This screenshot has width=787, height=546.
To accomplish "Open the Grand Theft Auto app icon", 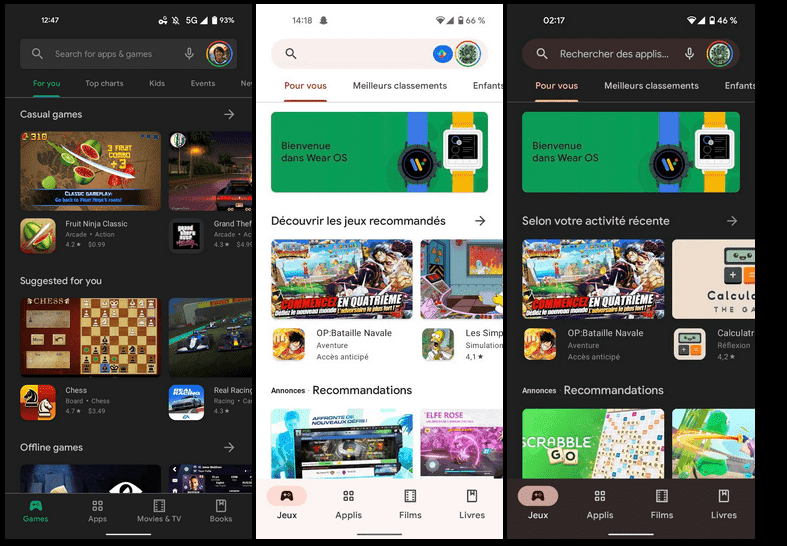I will tap(186, 235).
